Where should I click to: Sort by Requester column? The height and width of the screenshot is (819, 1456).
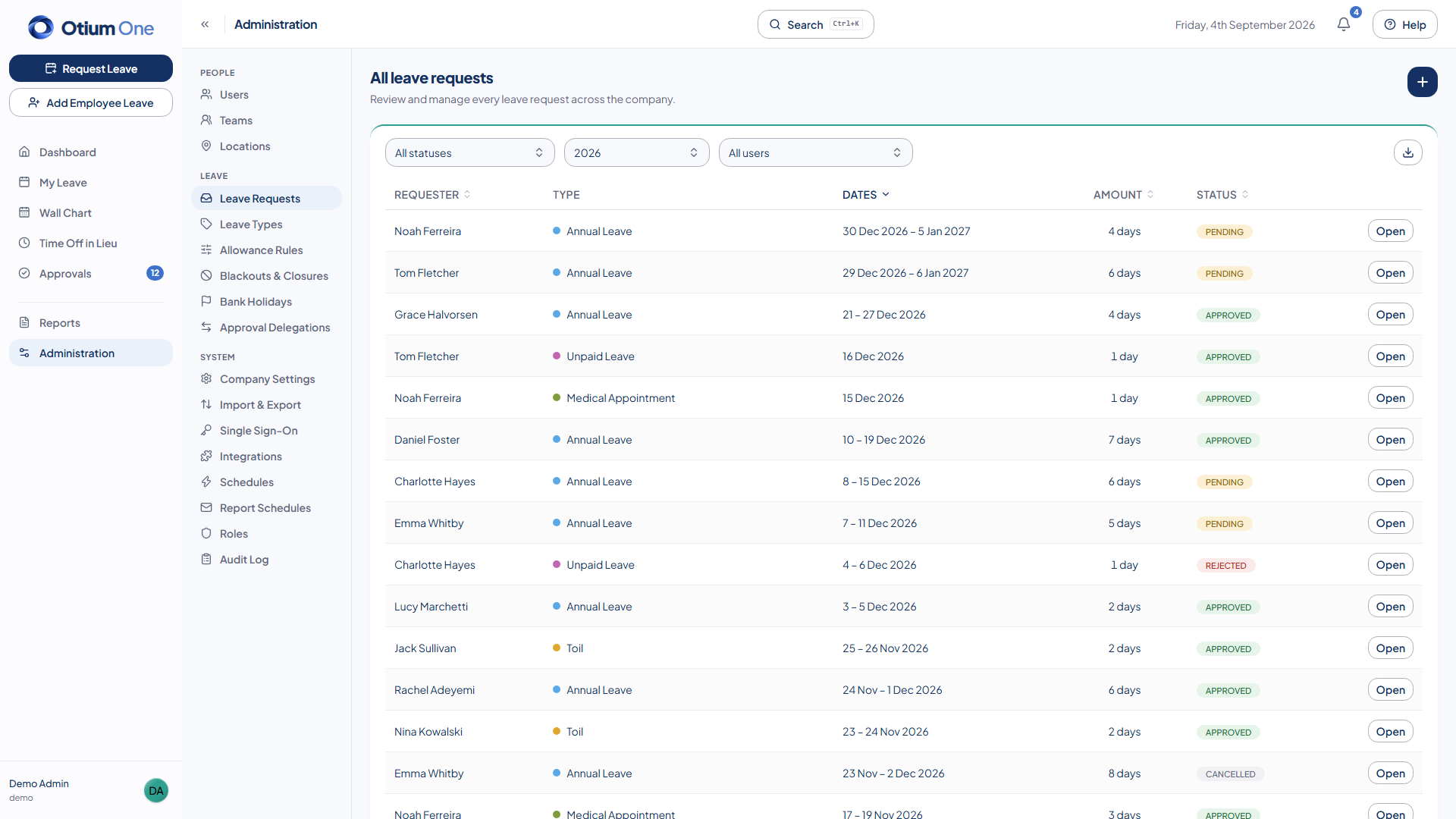[x=432, y=195]
